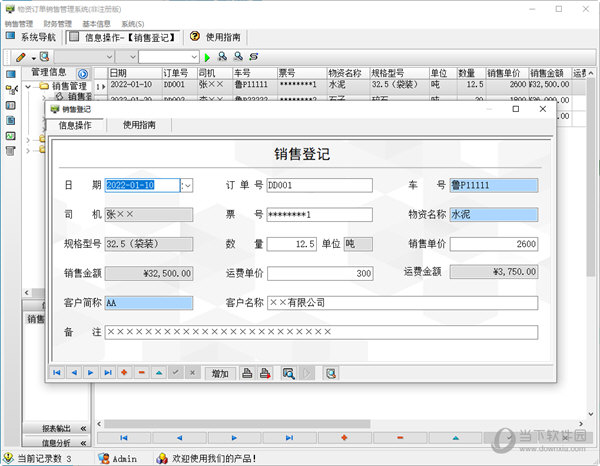600x466 pixels.
Task: Select 信息操作 tab in 销售登记 dialog
Action: tap(75, 125)
